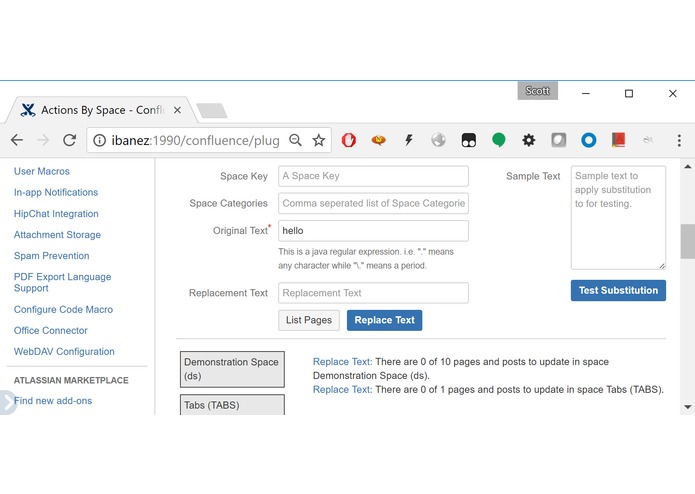Click Replace Text link for Demonstration Space
The height and width of the screenshot is (494, 695).
(342, 362)
